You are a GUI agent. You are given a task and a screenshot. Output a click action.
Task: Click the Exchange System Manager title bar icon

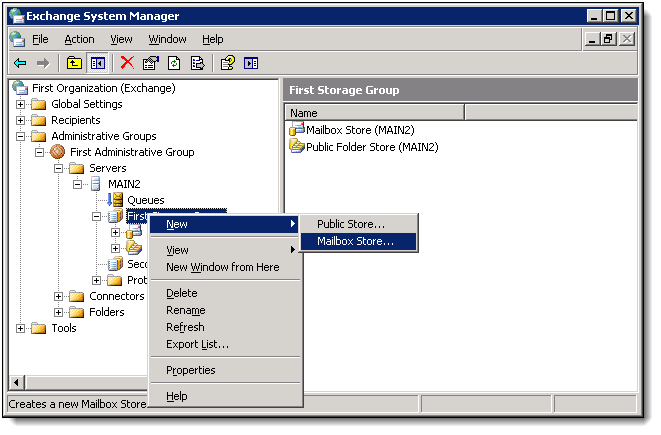click(17, 16)
